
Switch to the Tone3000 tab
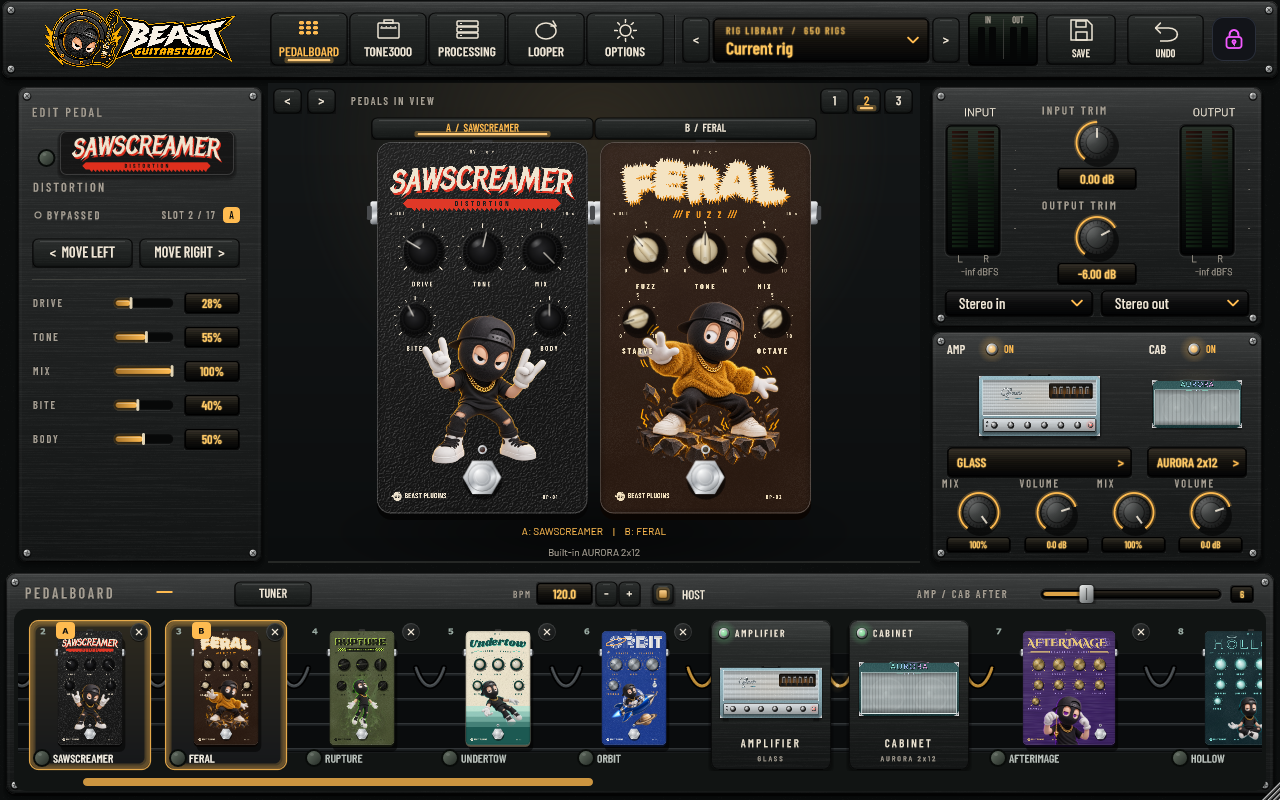(388, 39)
